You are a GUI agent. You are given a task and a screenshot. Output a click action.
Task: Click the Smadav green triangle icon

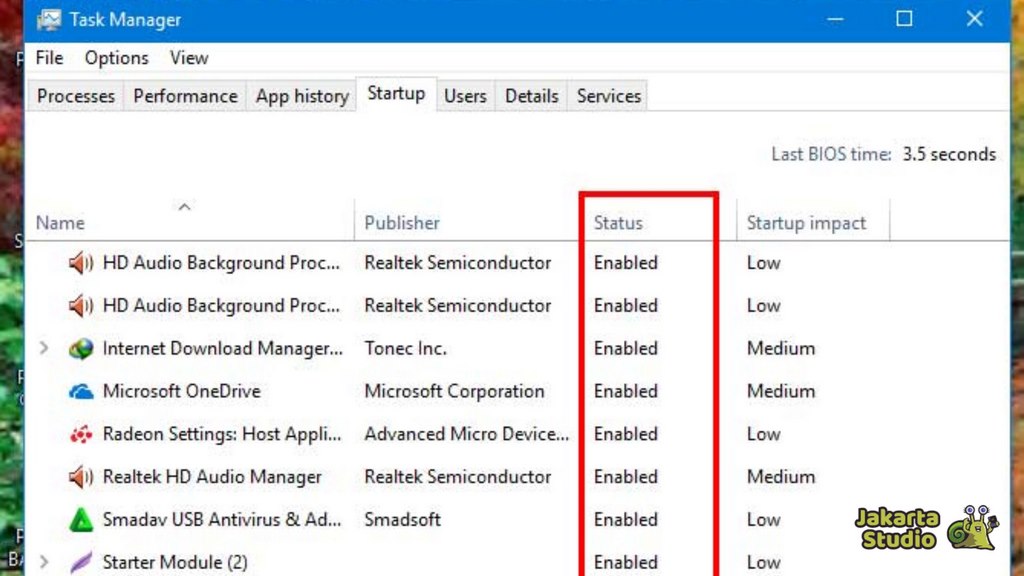point(81,520)
